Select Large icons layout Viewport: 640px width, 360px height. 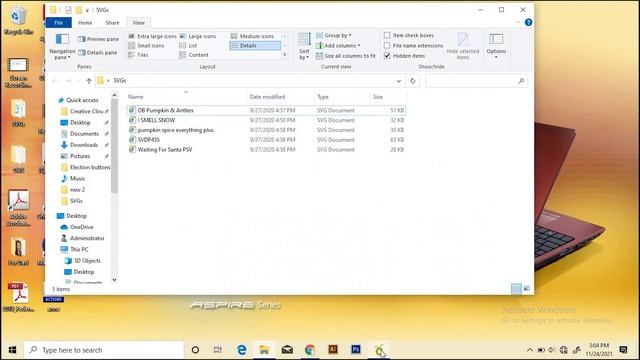pyautogui.click(x=198, y=36)
